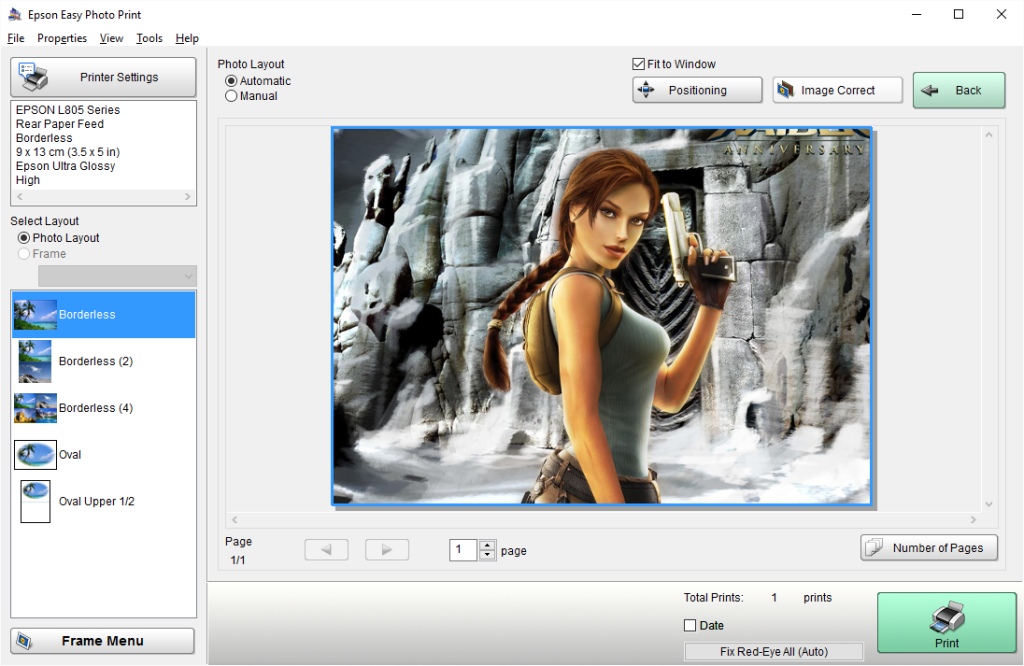Open the Image Correct tool
The width and height of the screenshot is (1024, 666).
(x=837, y=90)
